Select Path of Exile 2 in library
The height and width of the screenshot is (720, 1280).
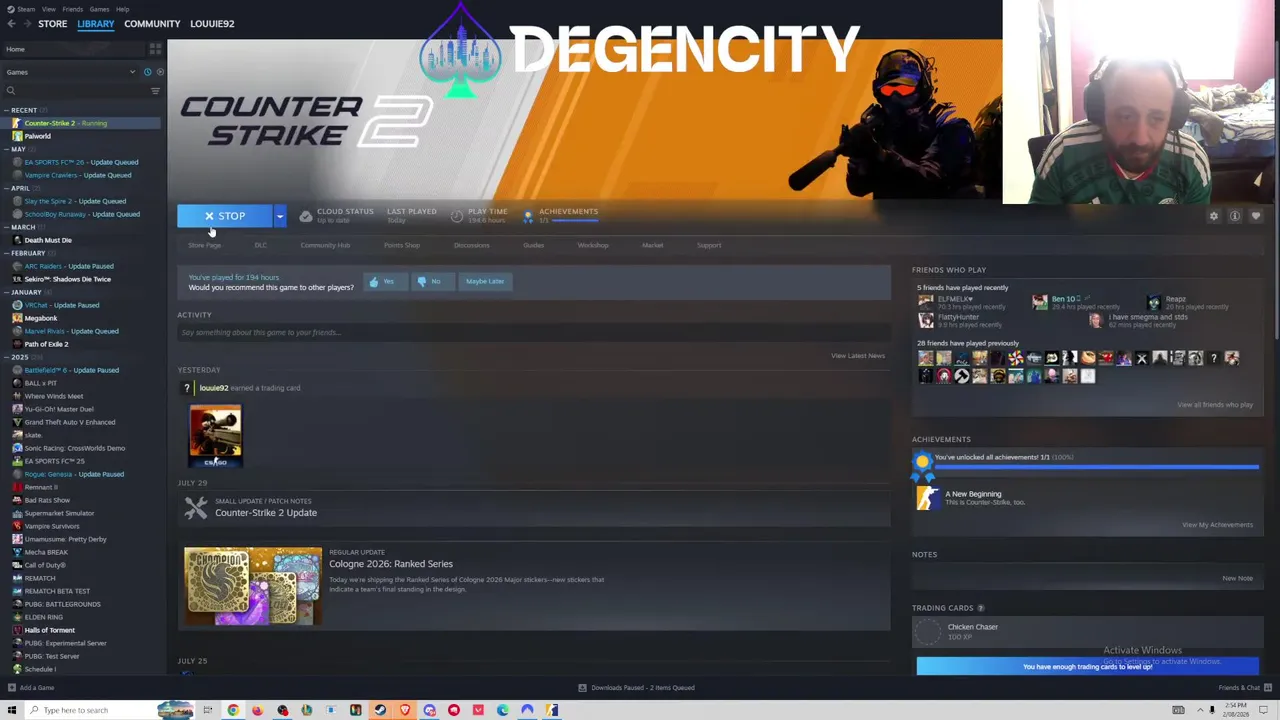[x=46, y=344]
